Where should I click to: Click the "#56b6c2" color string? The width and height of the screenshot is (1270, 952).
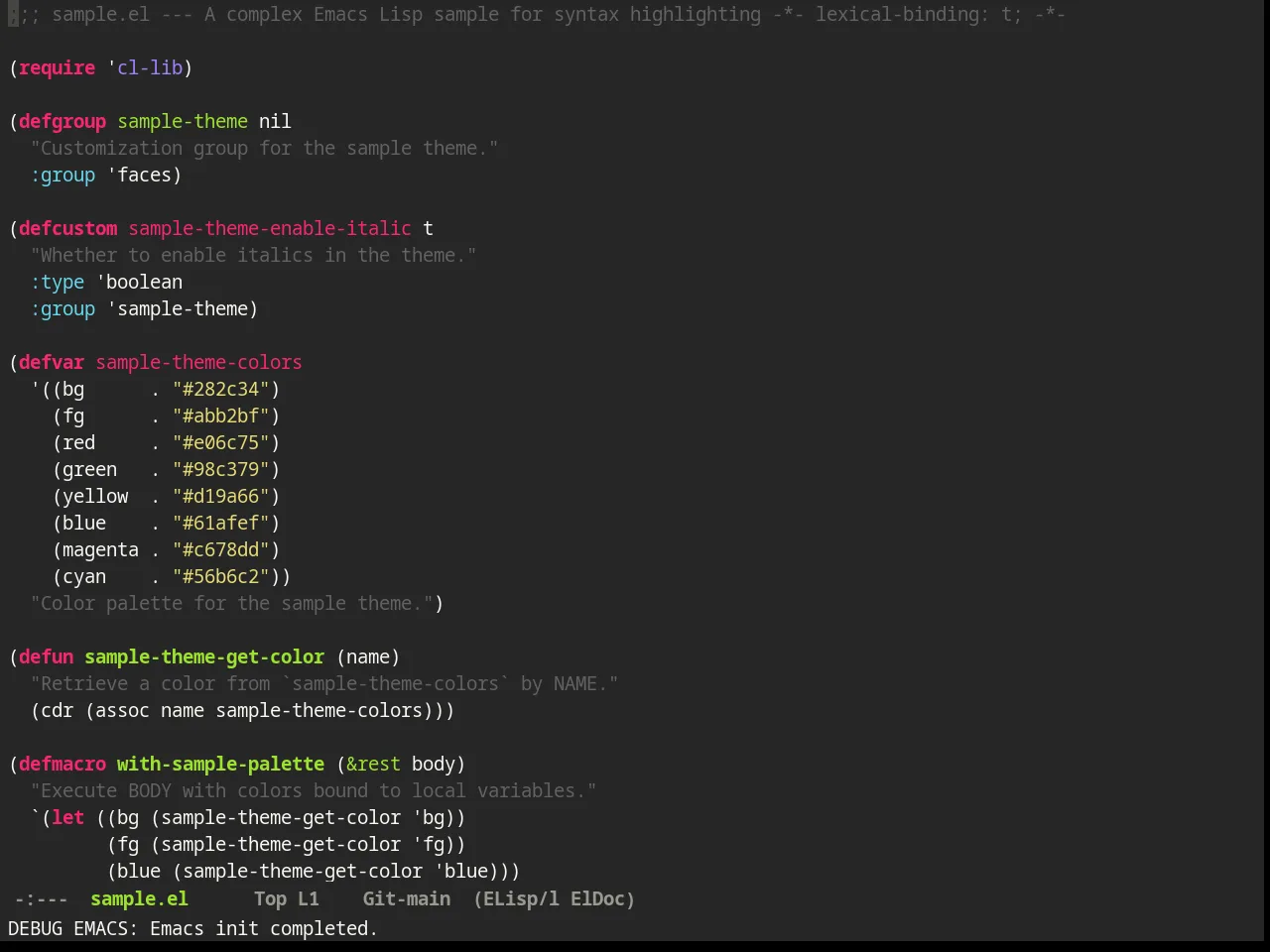221,576
